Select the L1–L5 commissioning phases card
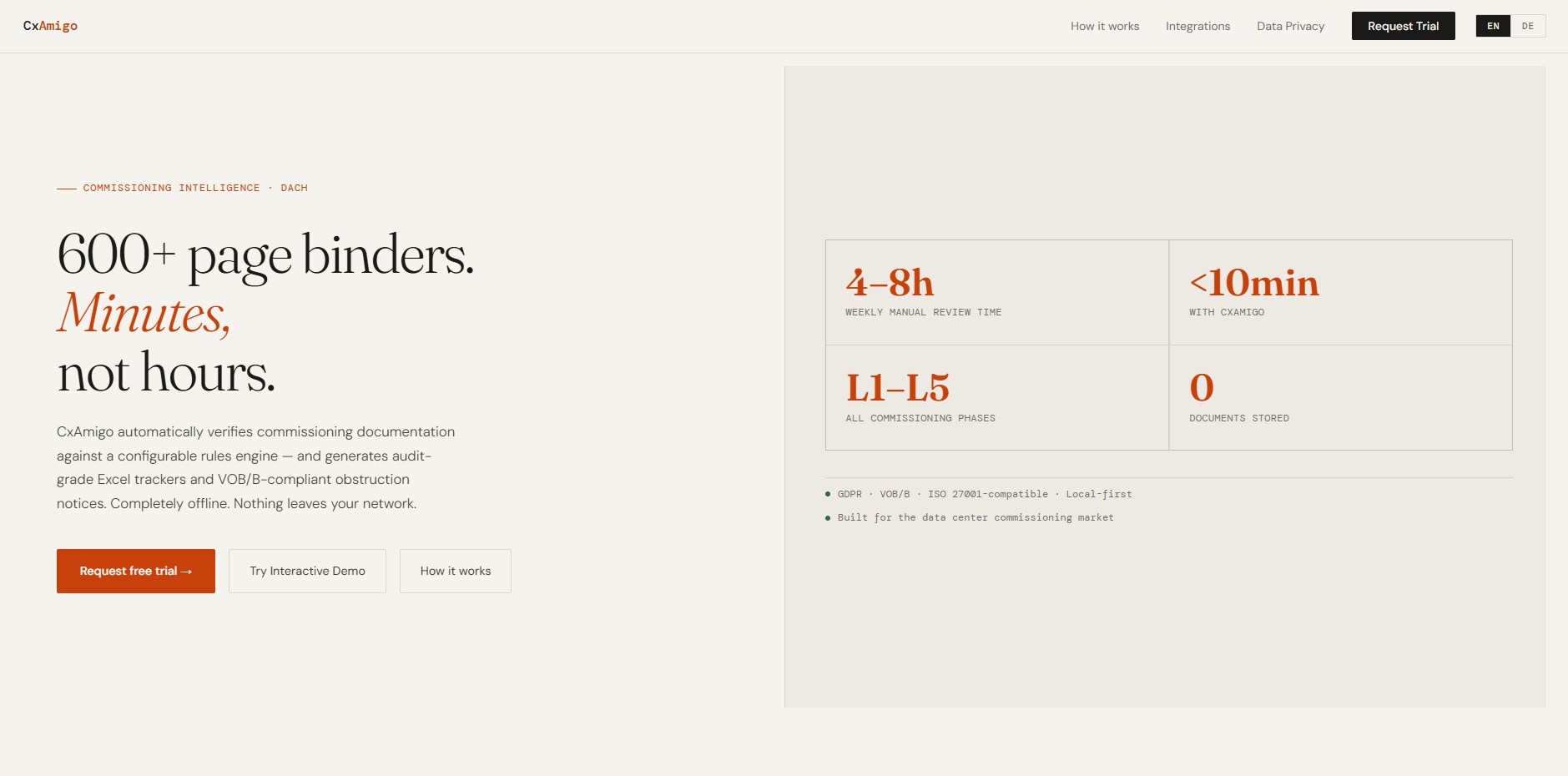This screenshot has width=1568, height=776. pyautogui.click(x=996, y=398)
